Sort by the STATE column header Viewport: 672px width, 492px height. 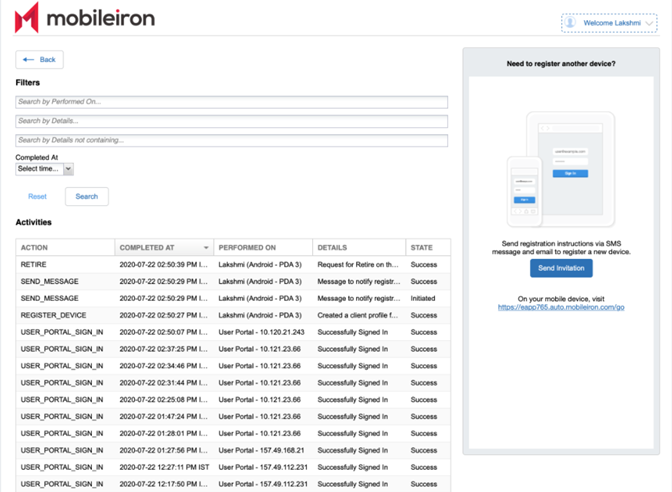coord(427,247)
